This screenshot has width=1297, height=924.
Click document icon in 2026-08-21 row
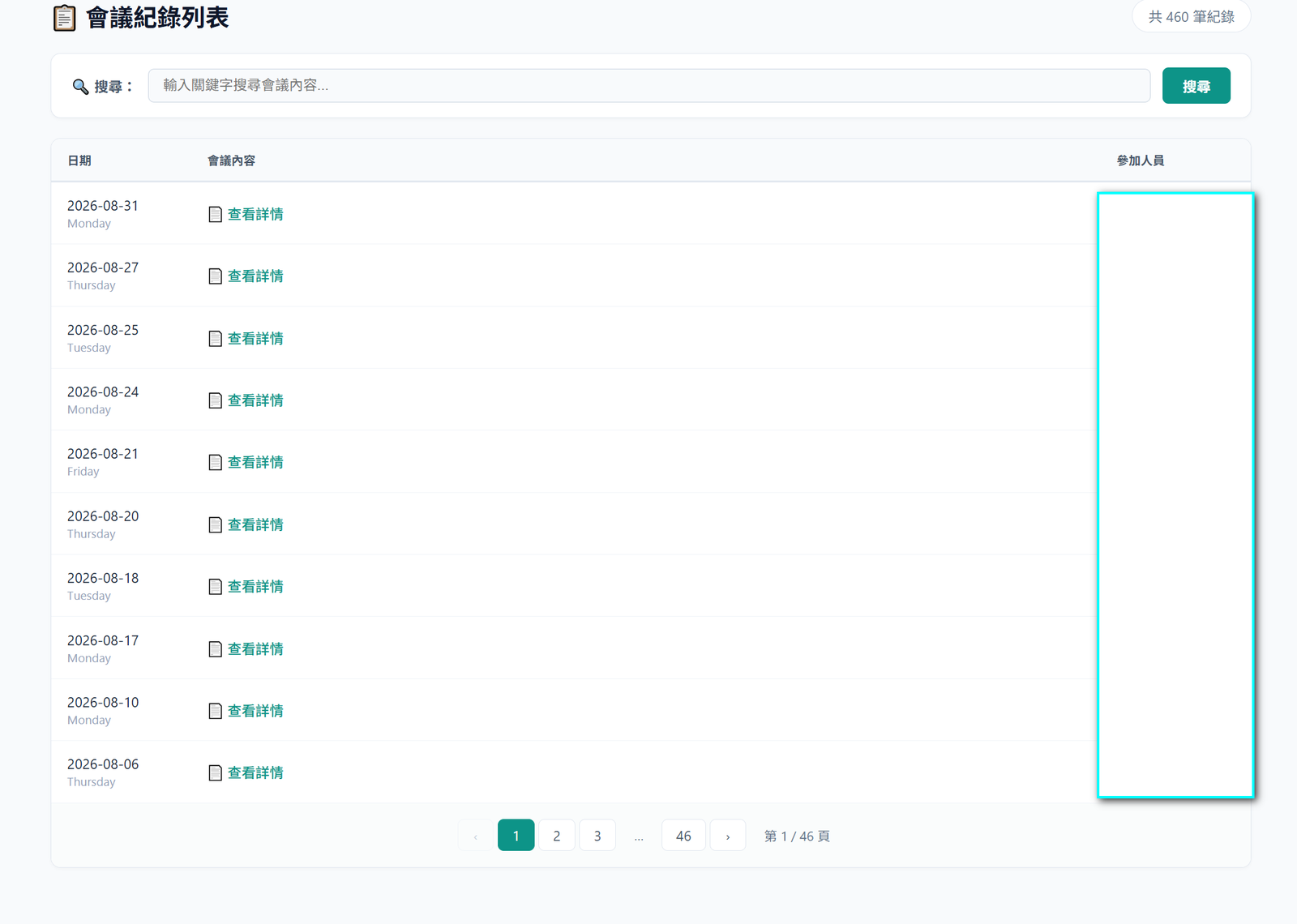tap(215, 462)
